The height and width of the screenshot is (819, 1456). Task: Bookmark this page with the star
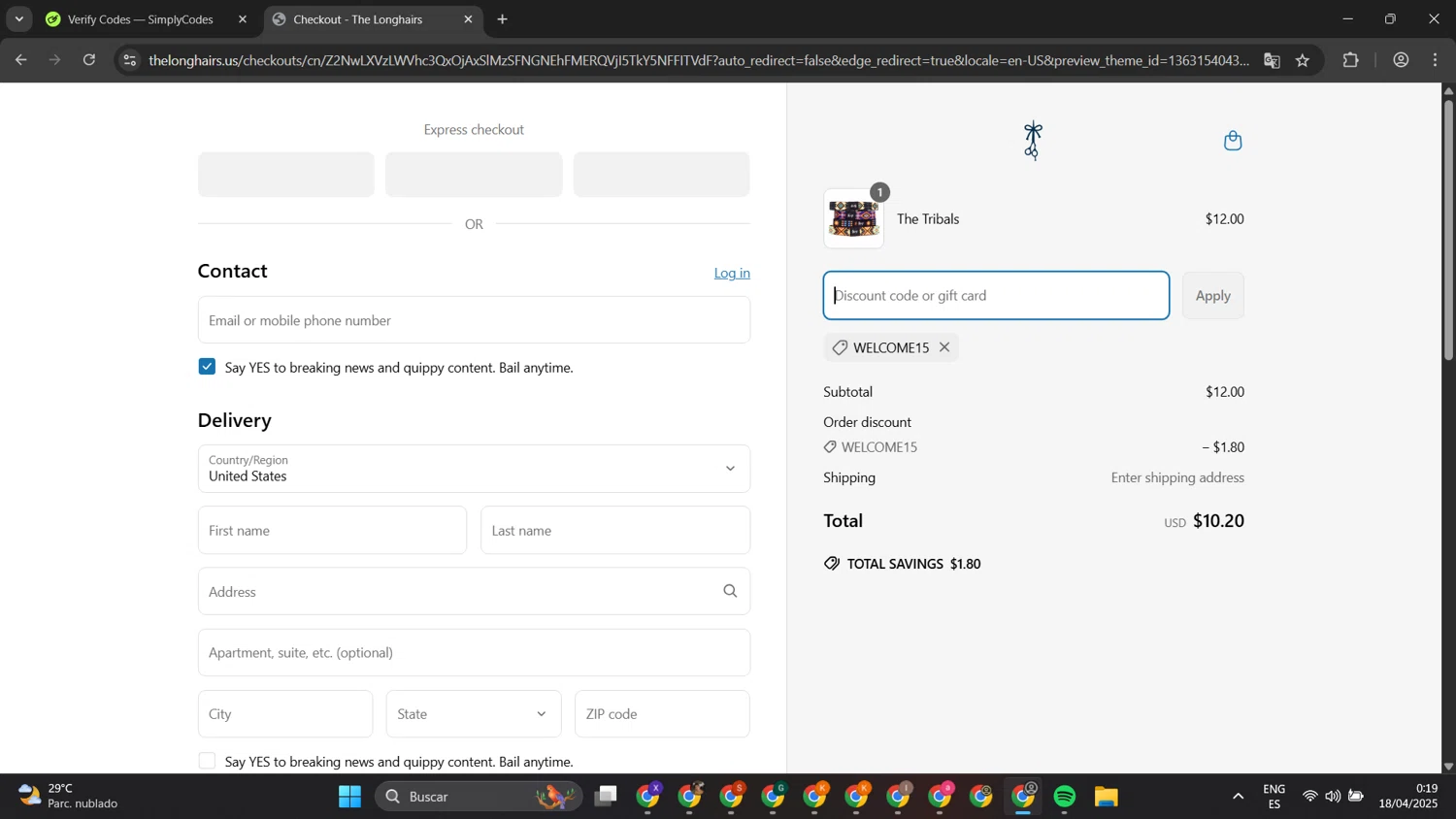pyautogui.click(x=1303, y=60)
